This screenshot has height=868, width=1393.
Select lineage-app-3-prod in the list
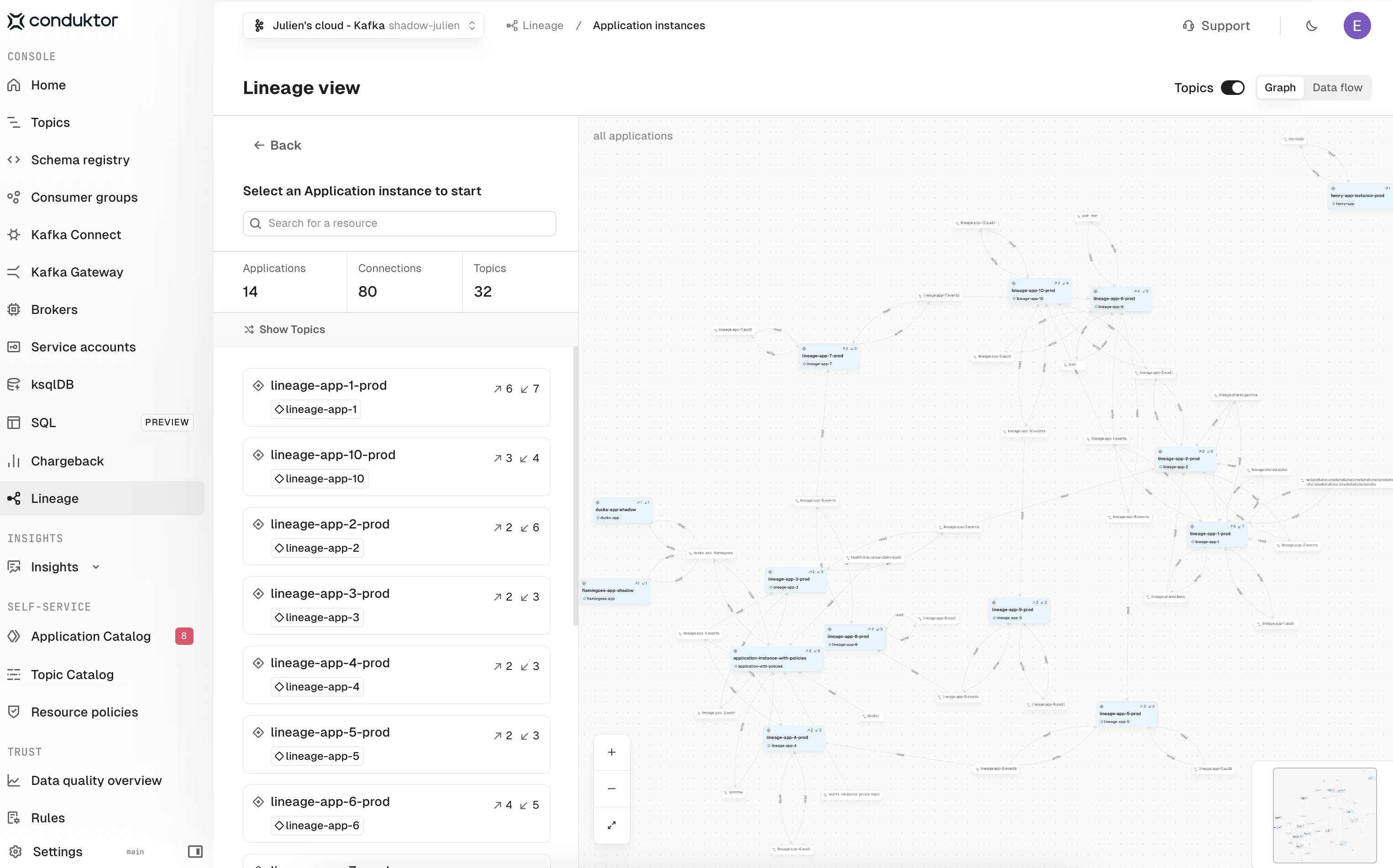tap(397, 606)
